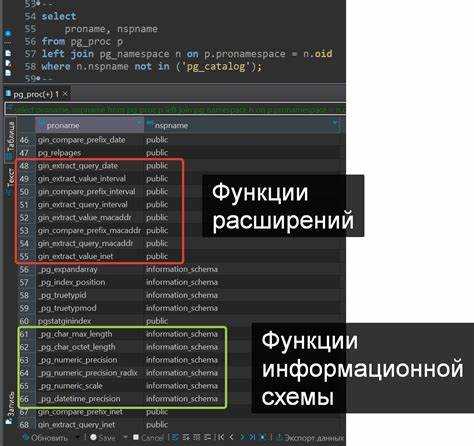Select cell _pg_truetypid
This screenshot has width=474, height=446.
62,295
